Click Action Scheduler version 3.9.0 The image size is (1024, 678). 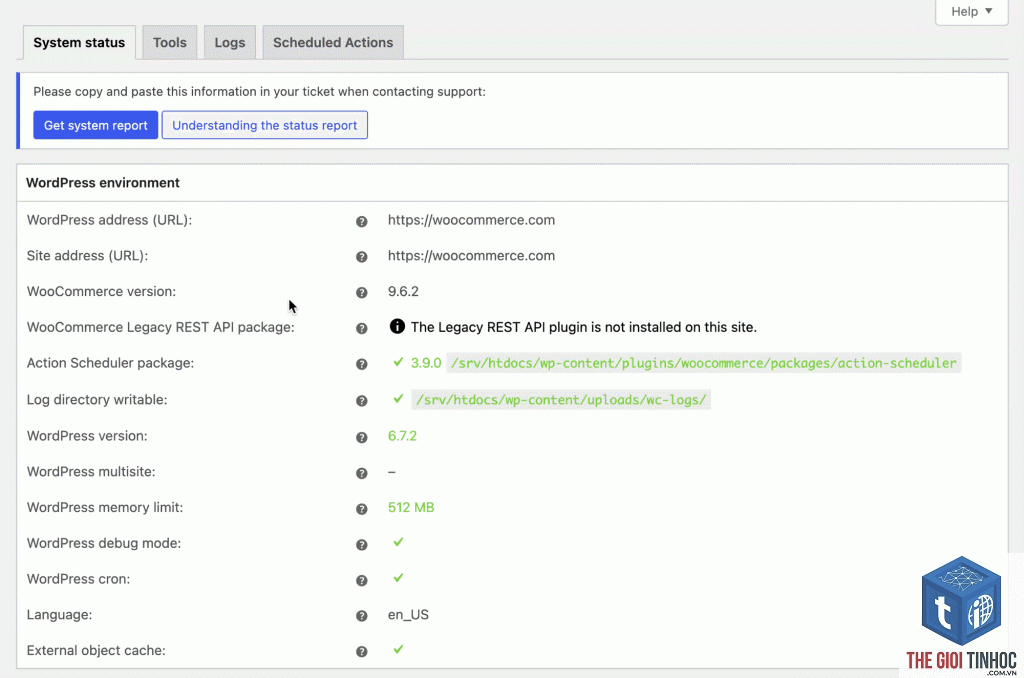426,363
